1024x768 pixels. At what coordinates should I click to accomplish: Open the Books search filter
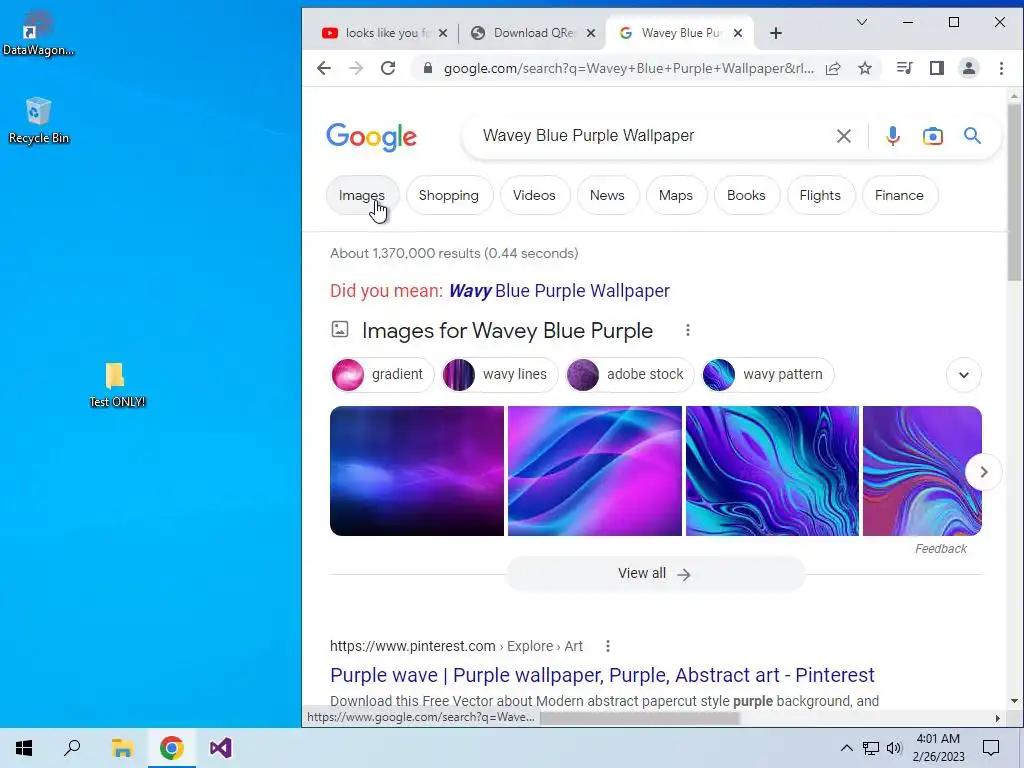(x=746, y=195)
